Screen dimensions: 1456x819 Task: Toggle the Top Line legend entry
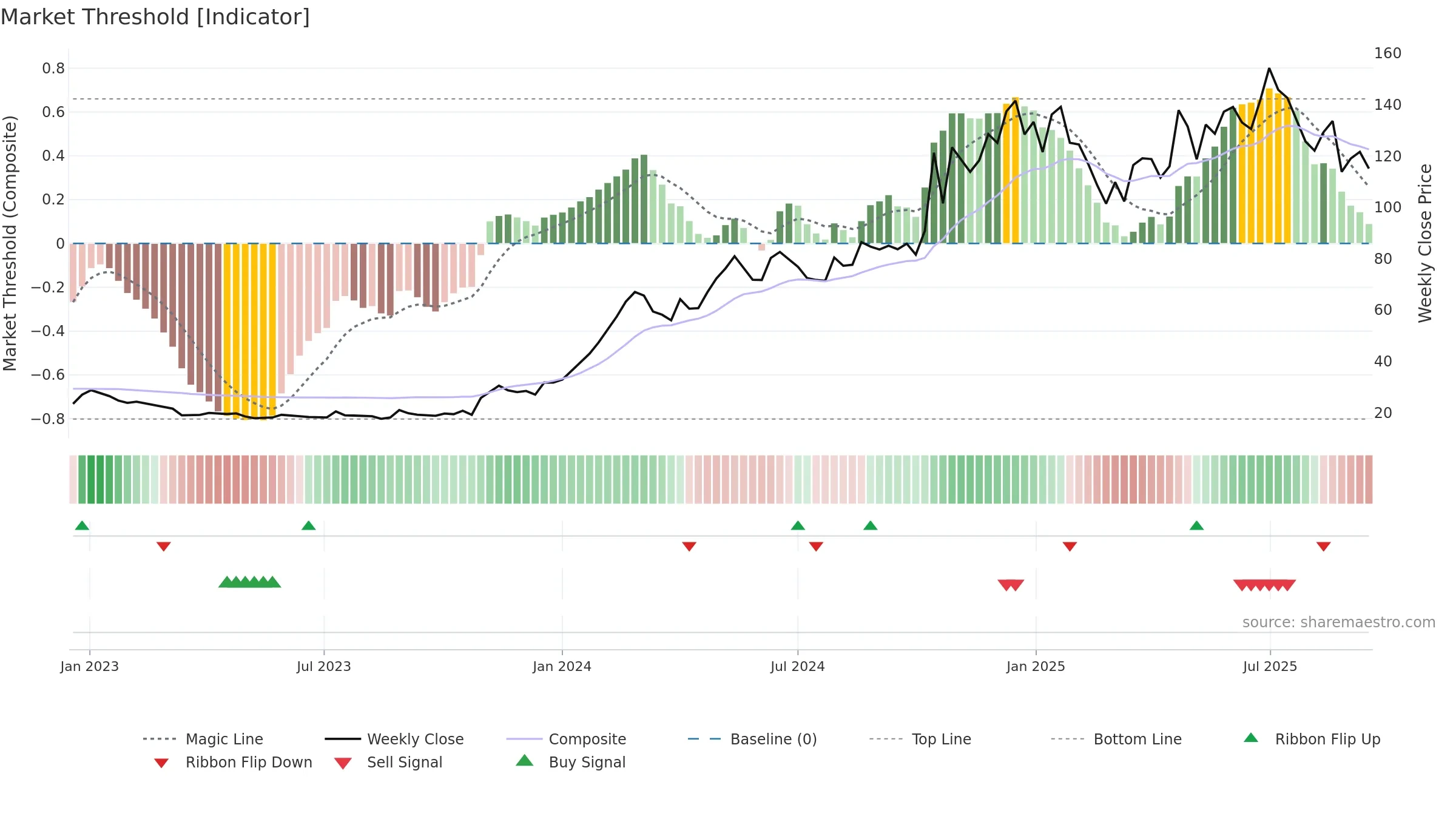click(x=920, y=739)
